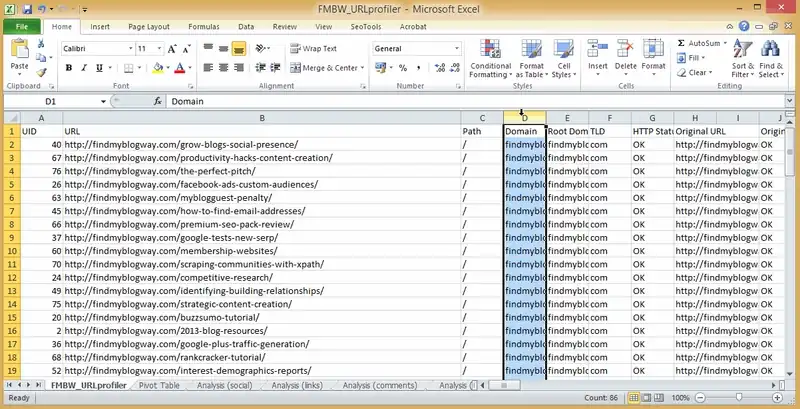Switch to Normal view in status bar

pyautogui.click(x=634, y=398)
